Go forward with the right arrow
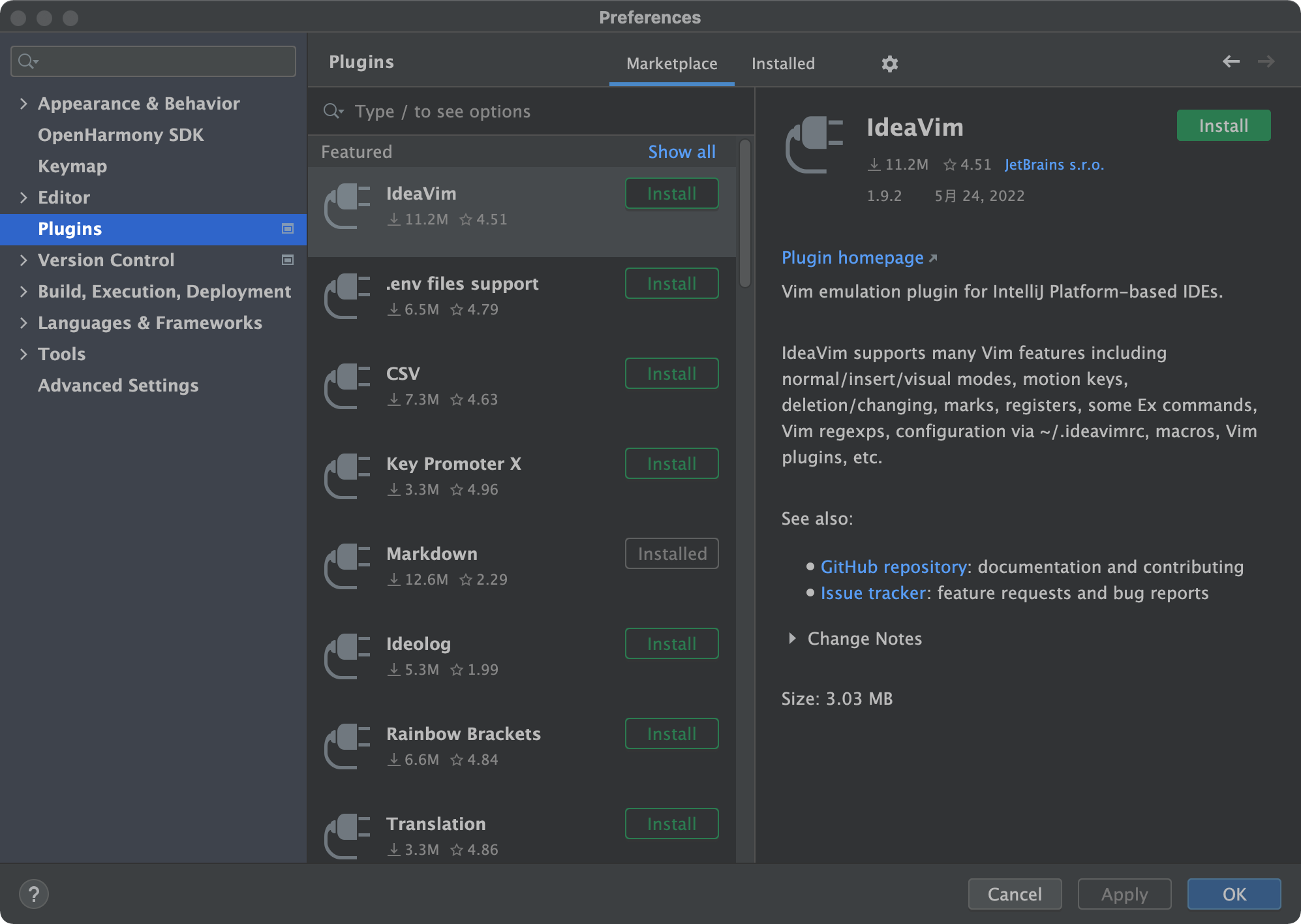1301x924 pixels. [1266, 61]
